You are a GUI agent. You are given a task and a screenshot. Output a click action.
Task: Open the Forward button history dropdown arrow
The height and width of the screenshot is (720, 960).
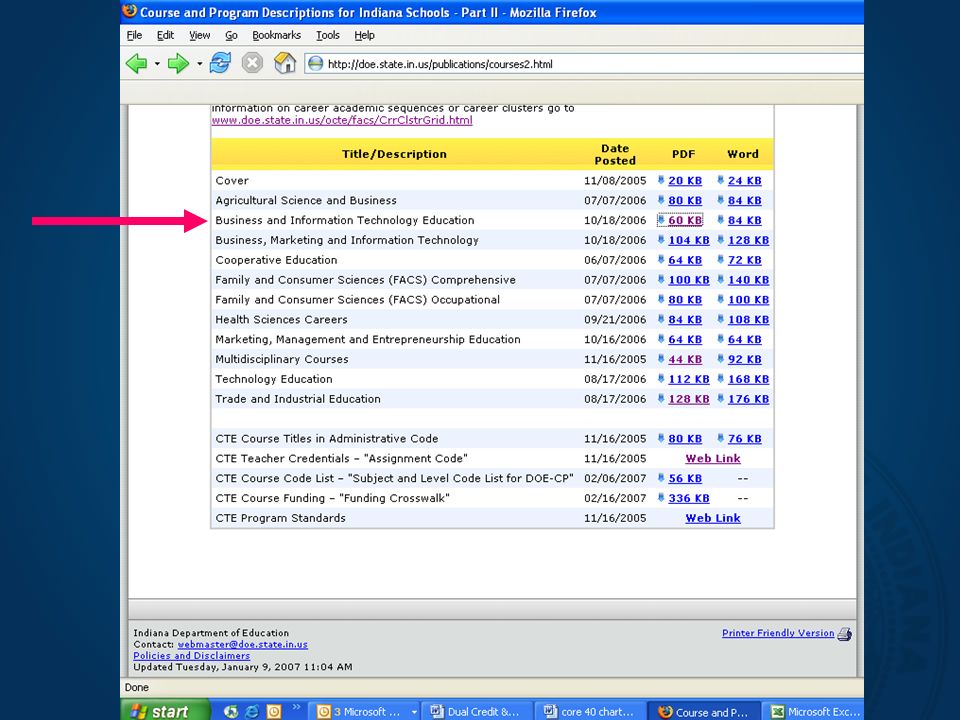(200, 64)
